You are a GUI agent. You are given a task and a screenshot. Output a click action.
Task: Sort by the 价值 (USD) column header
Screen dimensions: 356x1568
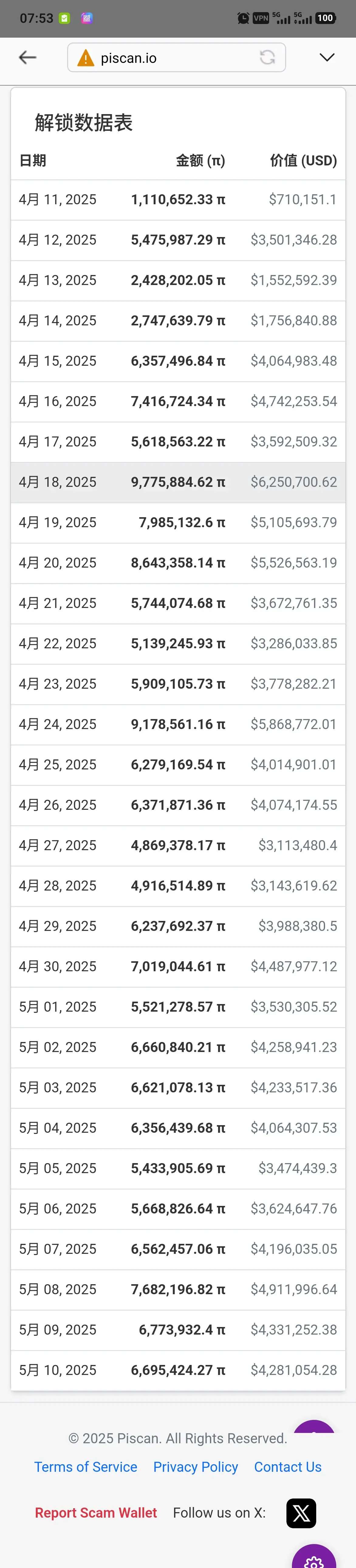click(x=303, y=160)
